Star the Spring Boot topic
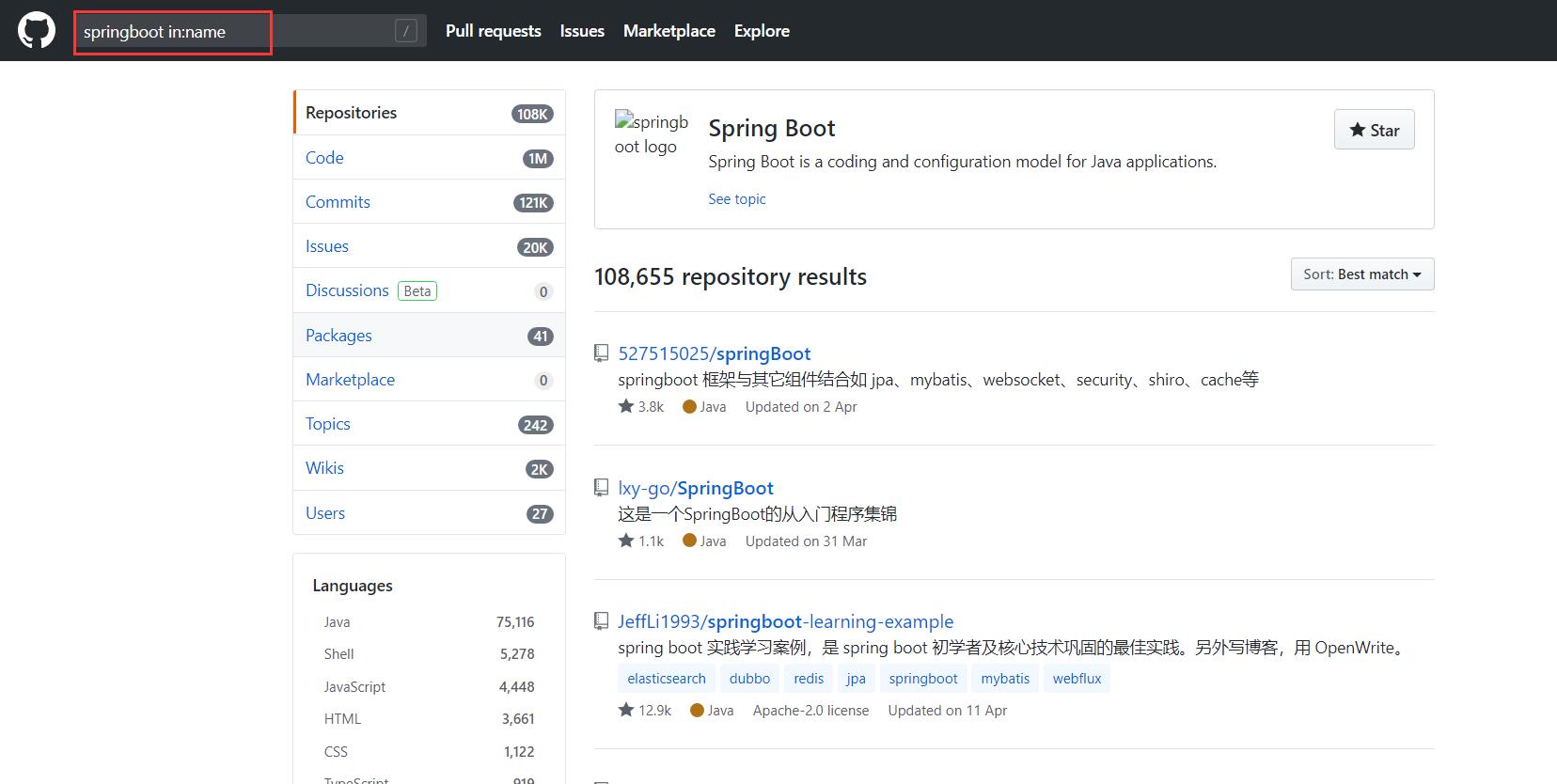The height and width of the screenshot is (784, 1557). [1374, 130]
